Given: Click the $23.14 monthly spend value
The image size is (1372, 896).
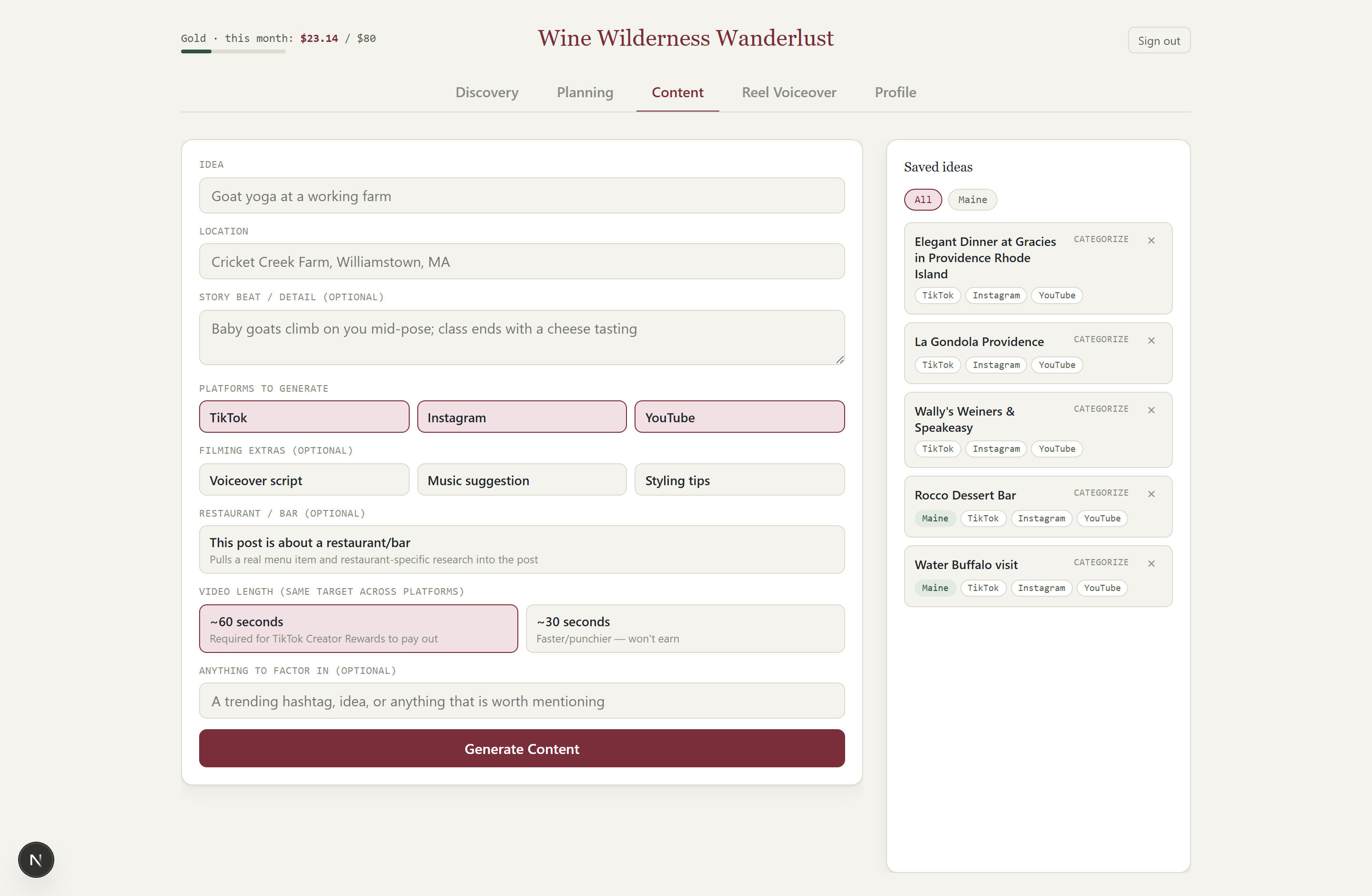Looking at the screenshot, I should (319, 38).
